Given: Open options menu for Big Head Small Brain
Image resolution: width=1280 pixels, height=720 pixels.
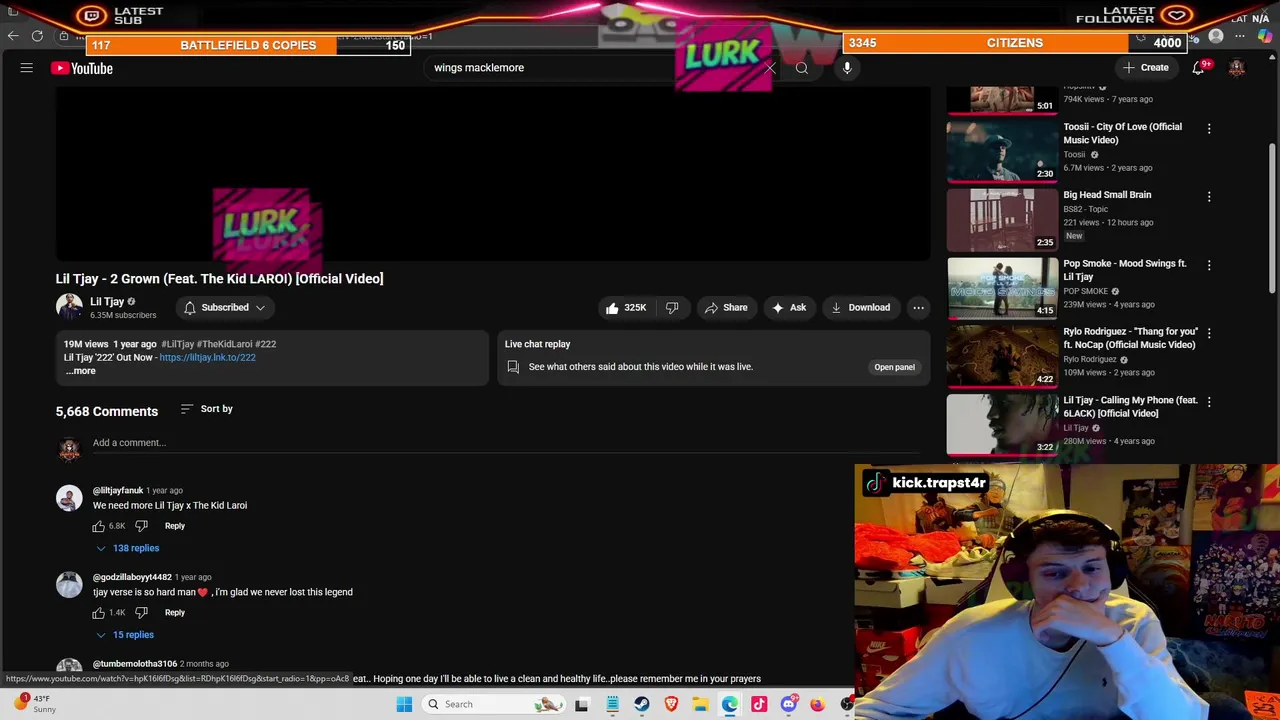Looking at the screenshot, I should [x=1209, y=197].
